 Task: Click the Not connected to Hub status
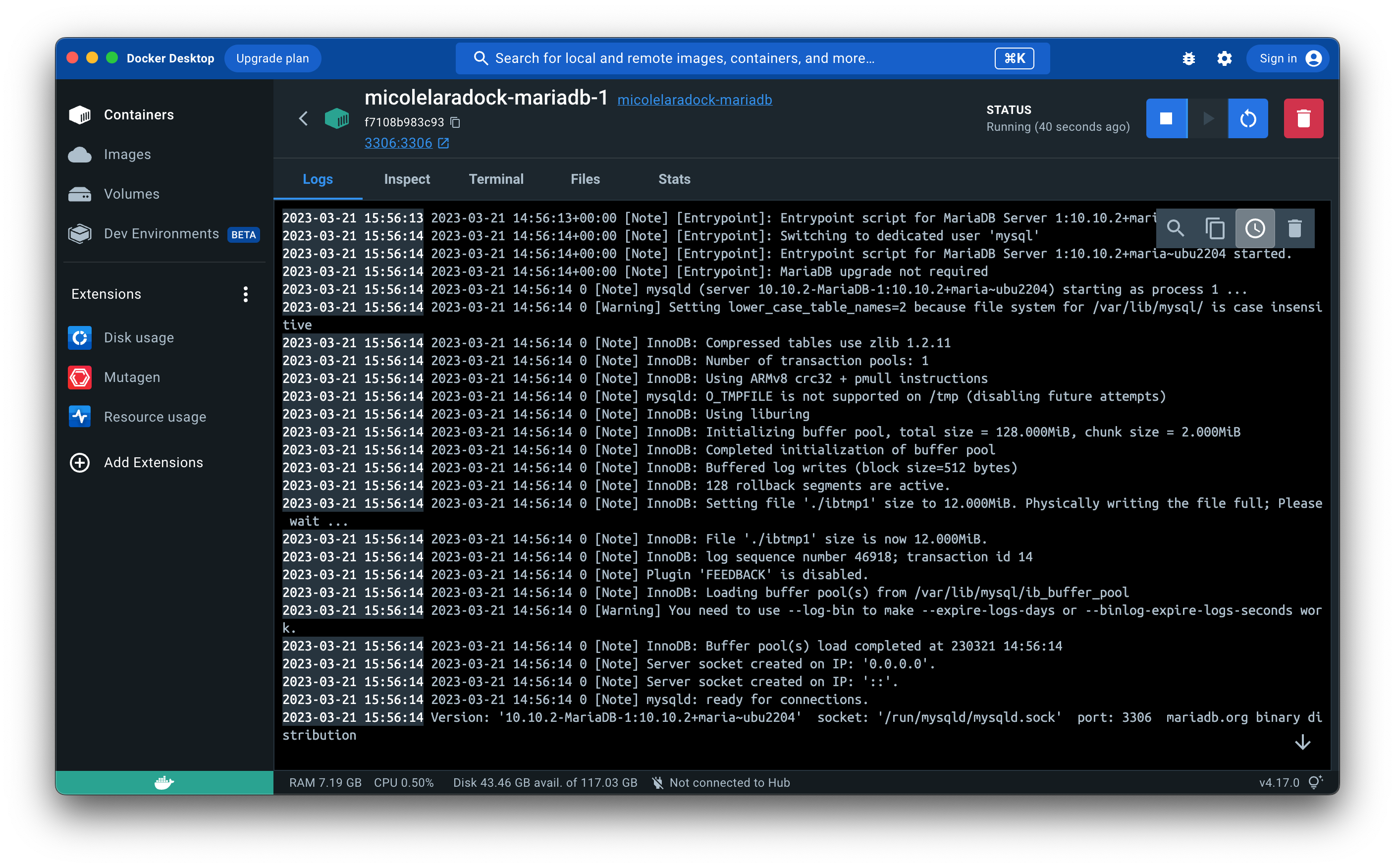coord(721,782)
